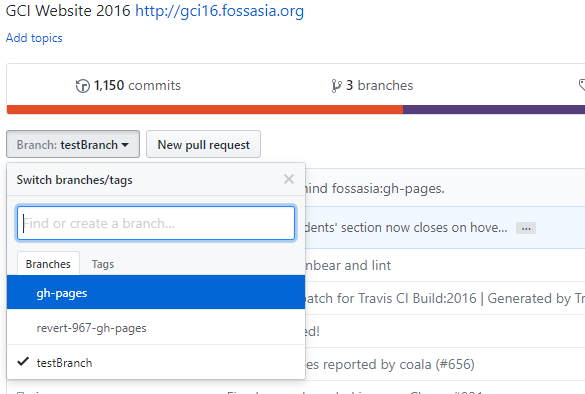This screenshot has height=394, width=585.
Task: Open the 1,150 commits history
Action: (x=128, y=85)
